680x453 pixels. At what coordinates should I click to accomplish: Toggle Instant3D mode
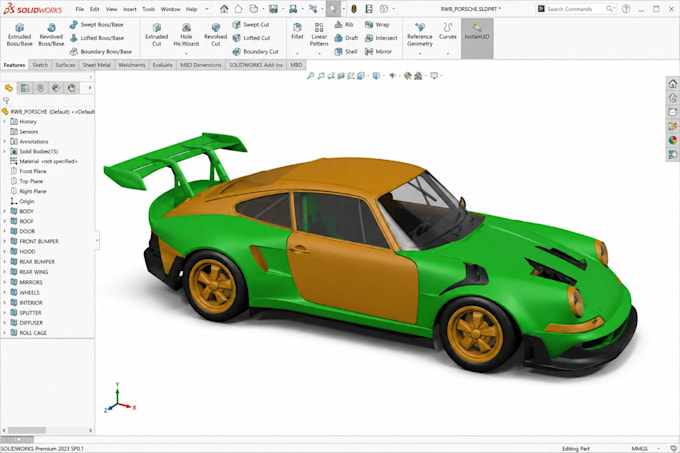tap(477, 38)
